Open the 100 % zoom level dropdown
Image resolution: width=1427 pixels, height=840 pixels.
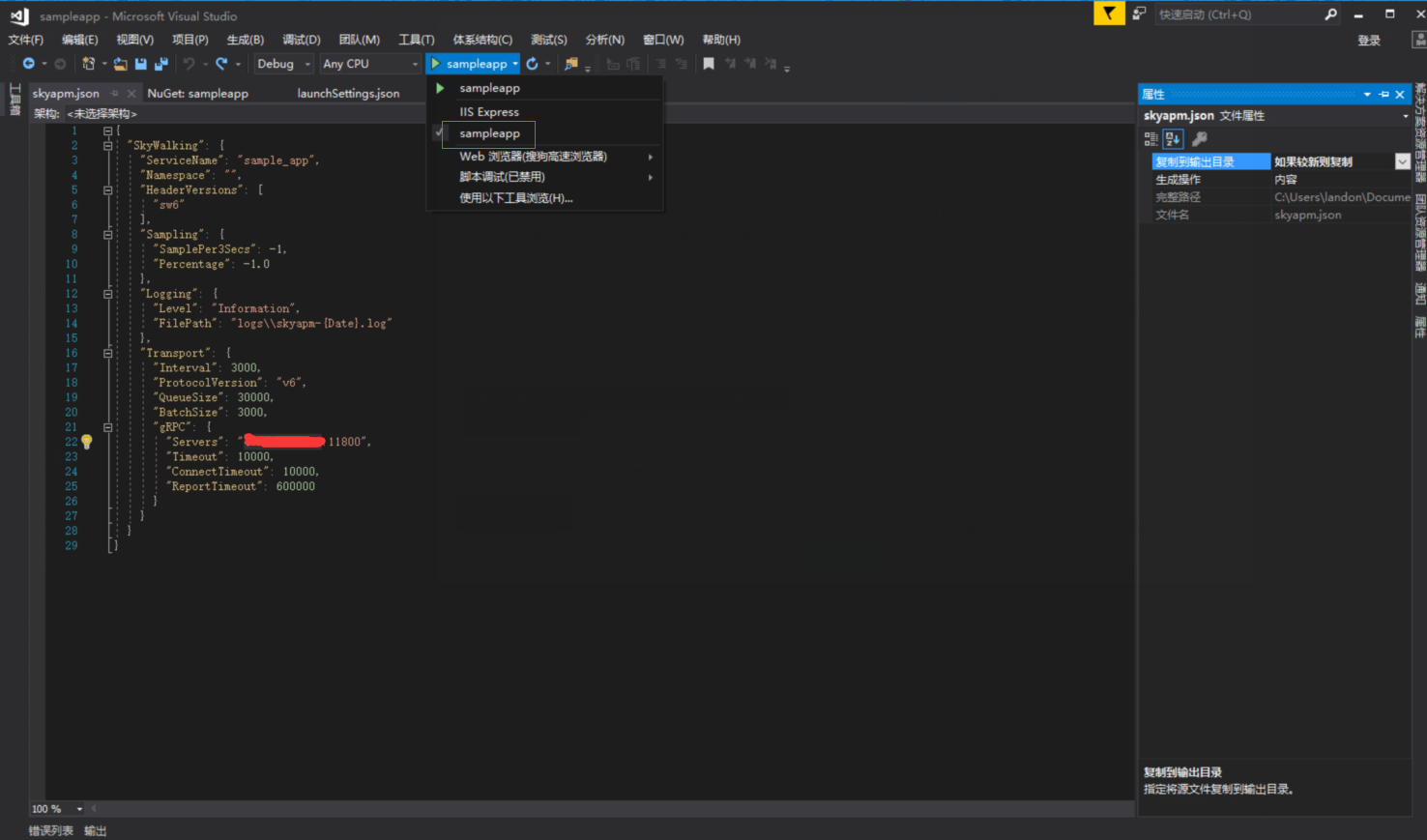[x=79, y=809]
